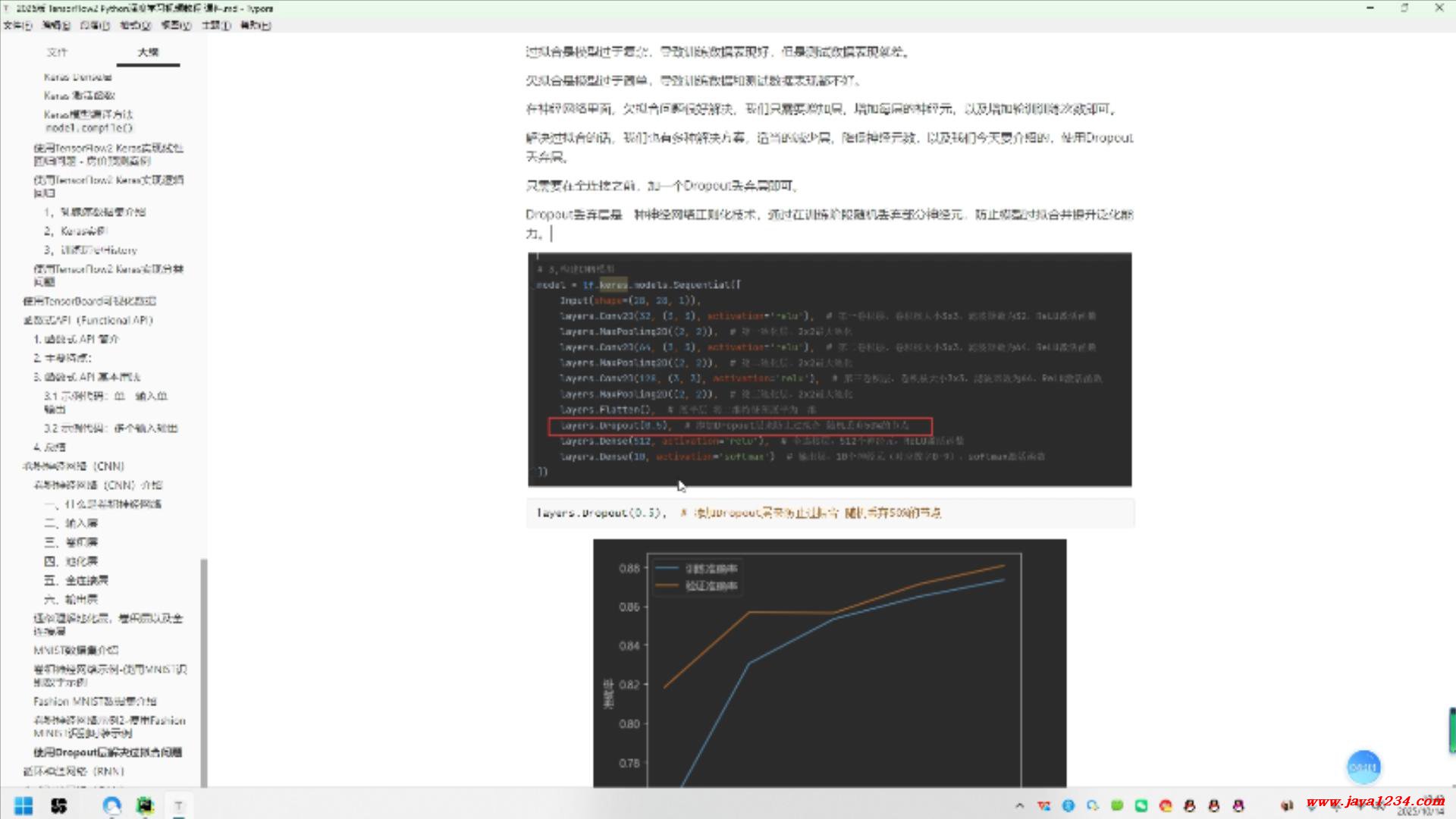Click the accuracy line chart image
Viewport: 1456px width, 819px height.
pyautogui.click(x=829, y=662)
